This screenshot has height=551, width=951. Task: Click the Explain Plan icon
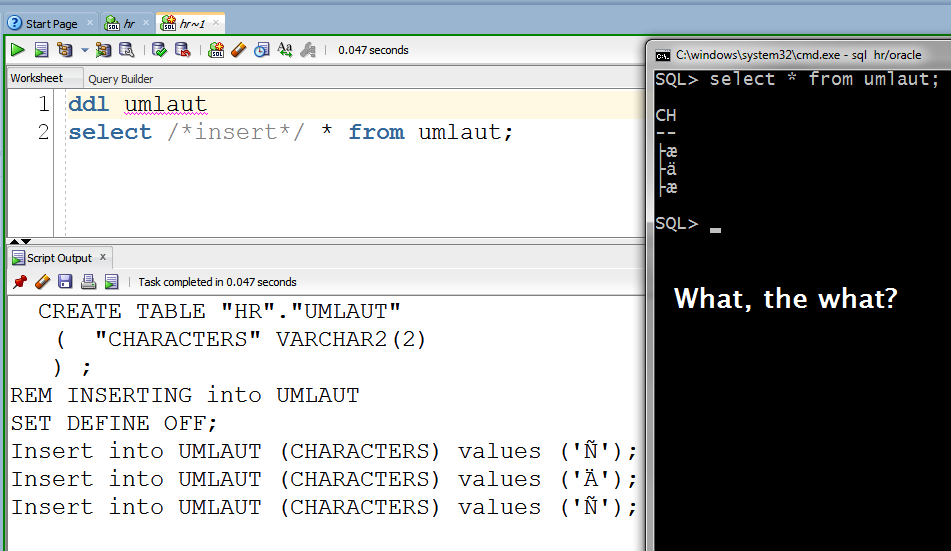click(x=64, y=50)
